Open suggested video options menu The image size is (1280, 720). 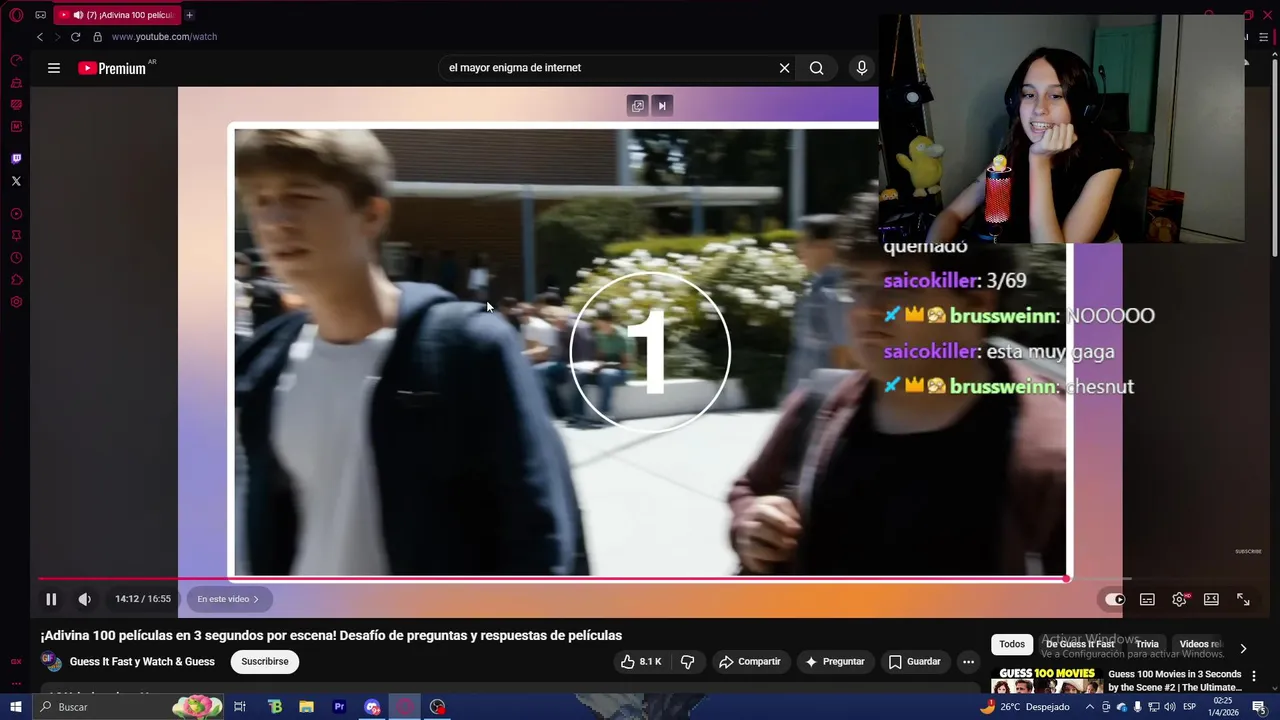(1254, 676)
